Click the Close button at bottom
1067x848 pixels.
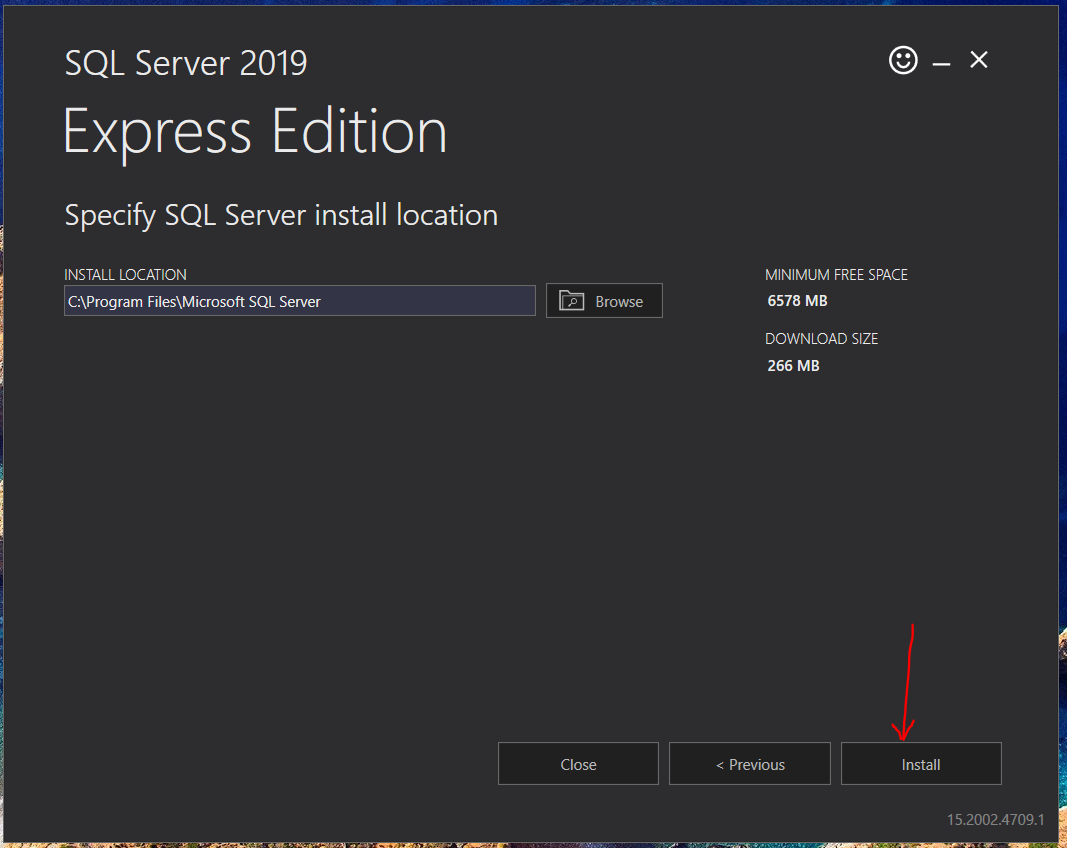tap(578, 764)
